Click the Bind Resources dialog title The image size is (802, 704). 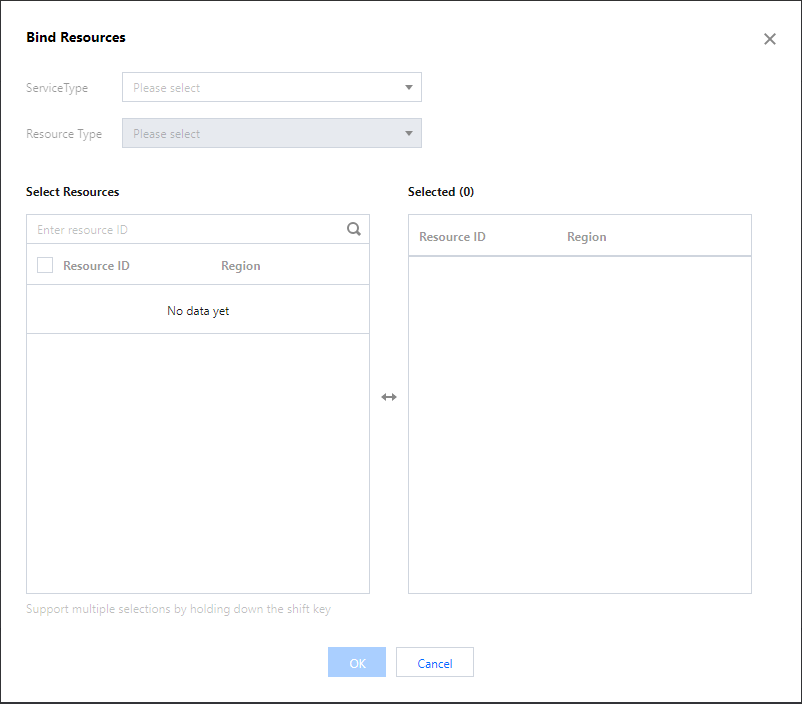pos(76,38)
